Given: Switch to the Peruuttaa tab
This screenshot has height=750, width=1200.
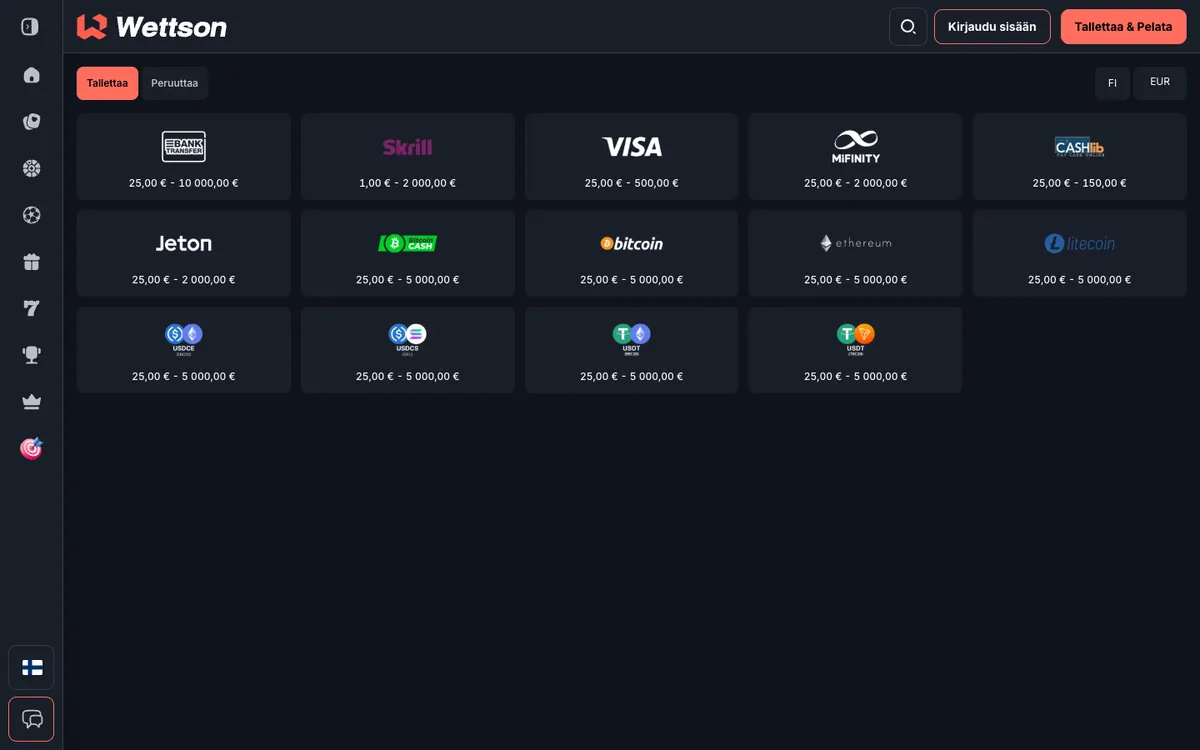Looking at the screenshot, I should pyautogui.click(x=174, y=83).
